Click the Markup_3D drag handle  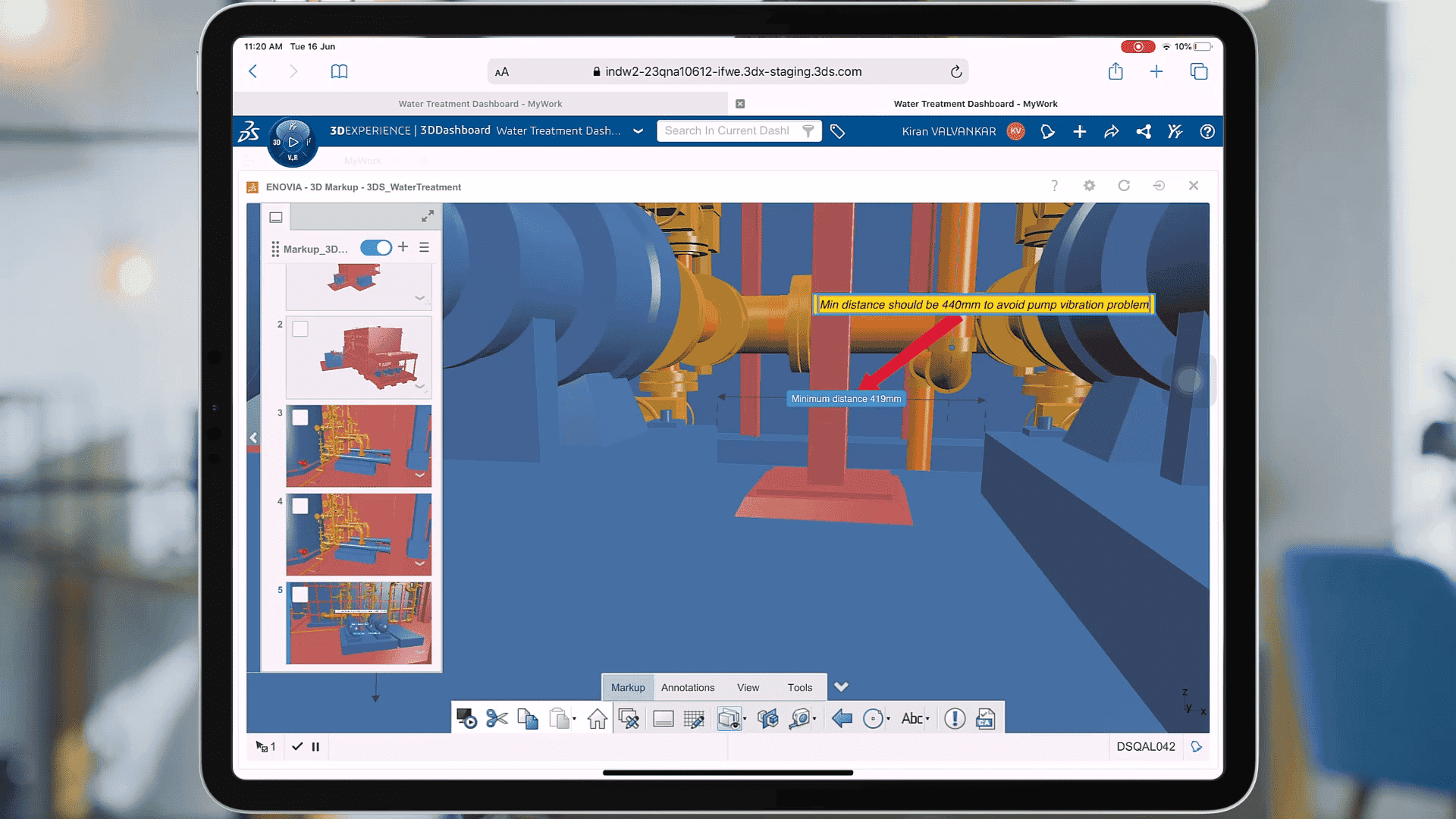275,249
